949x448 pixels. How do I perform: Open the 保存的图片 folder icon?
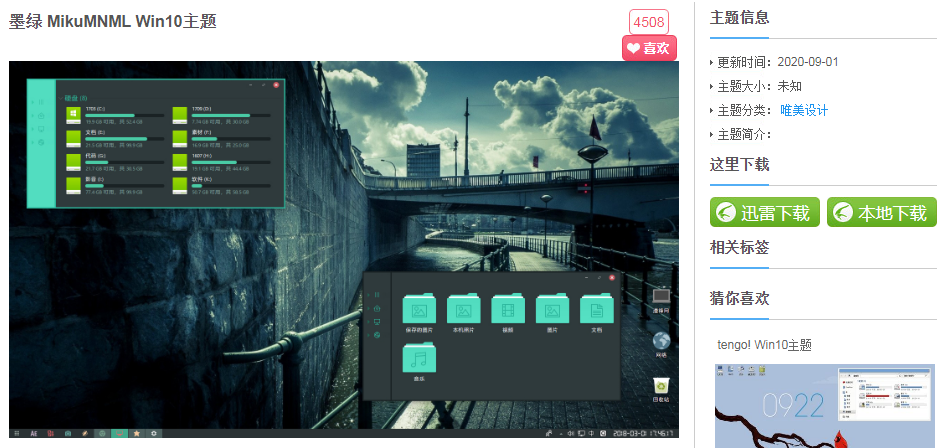[x=419, y=310]
